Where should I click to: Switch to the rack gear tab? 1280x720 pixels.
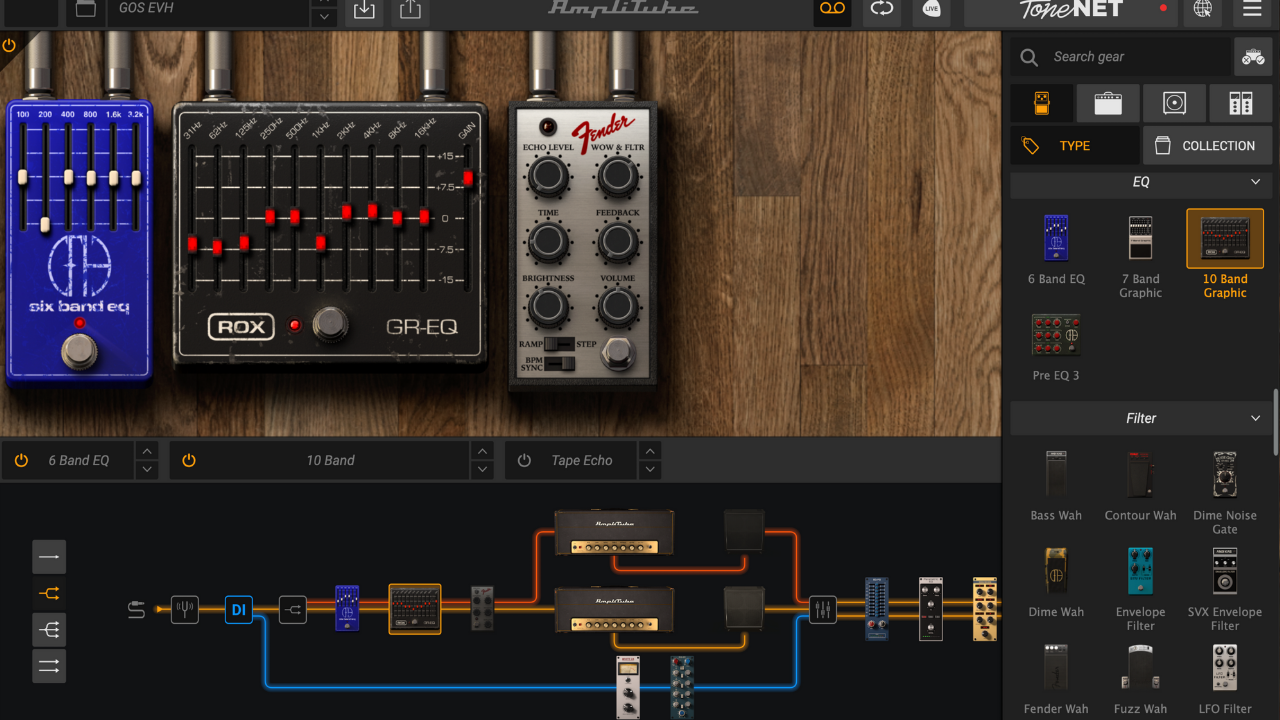point(1241,103)
